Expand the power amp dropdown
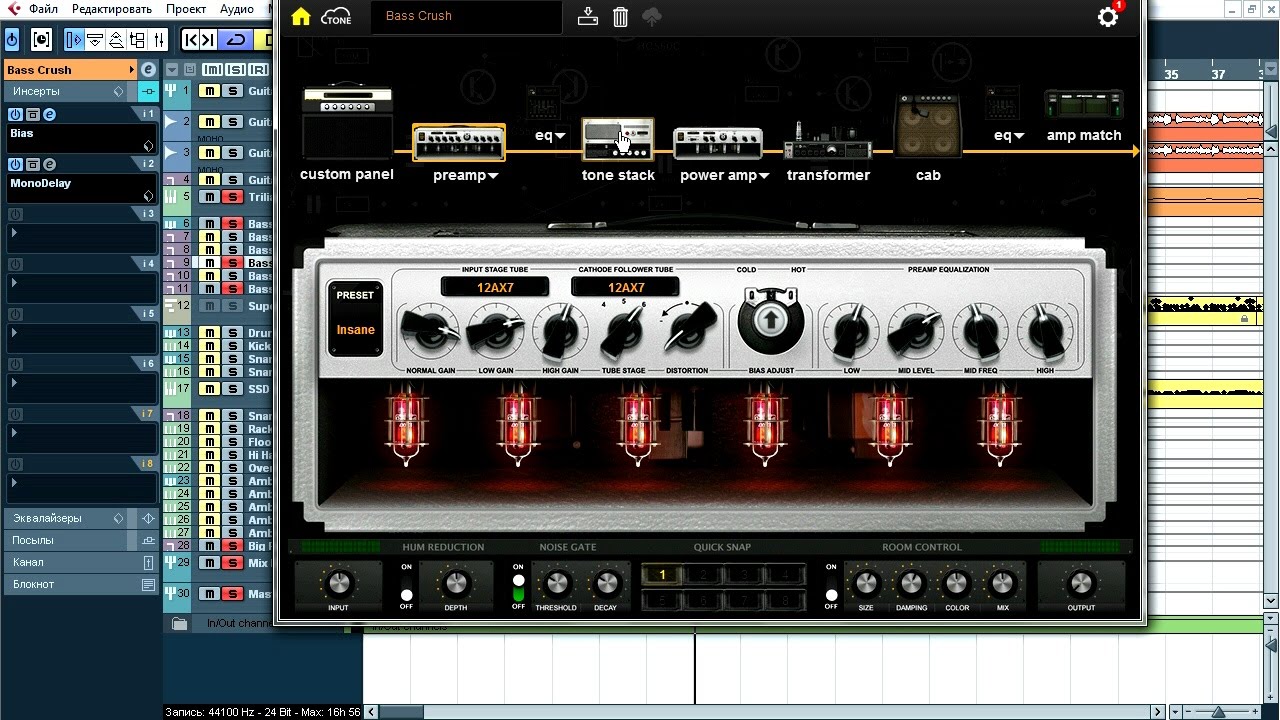Image resolution: width=1280 pixels, height=720 pixels. tap(764, 176)
